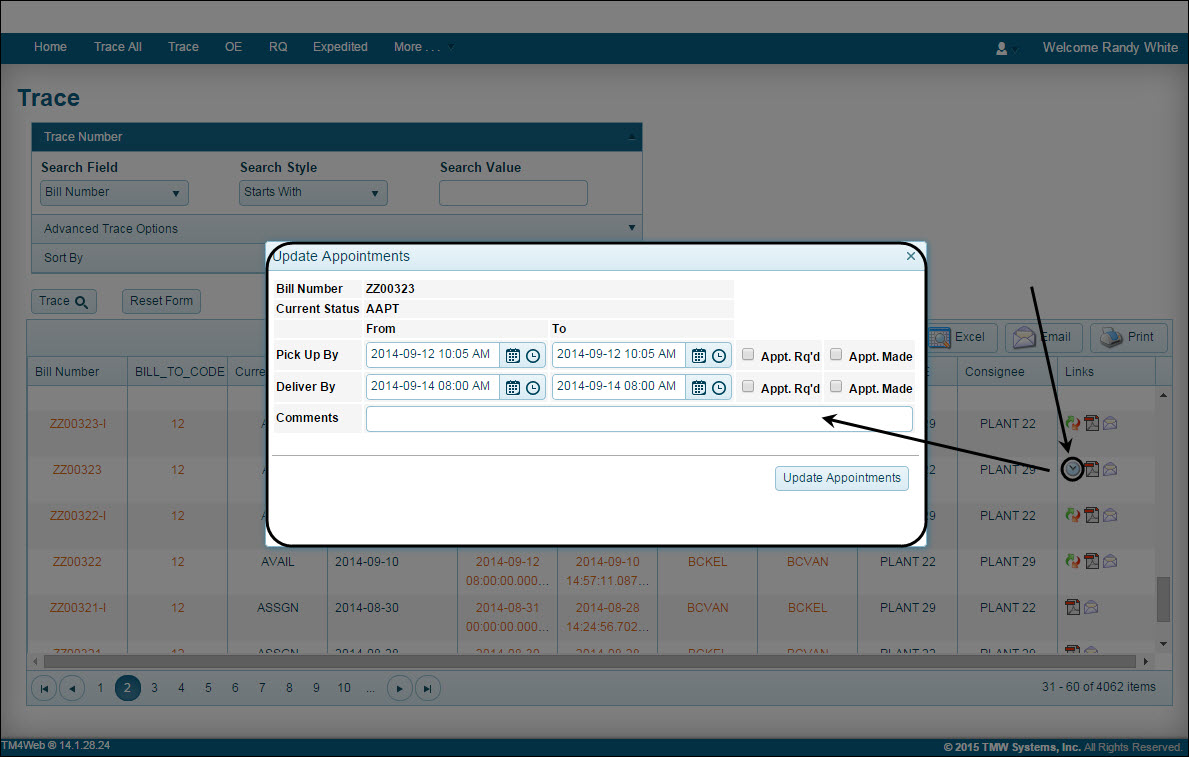Go to last page of results
This screenshot has height=757, width=1189.
pyautogui.click(x=428, y=689)
